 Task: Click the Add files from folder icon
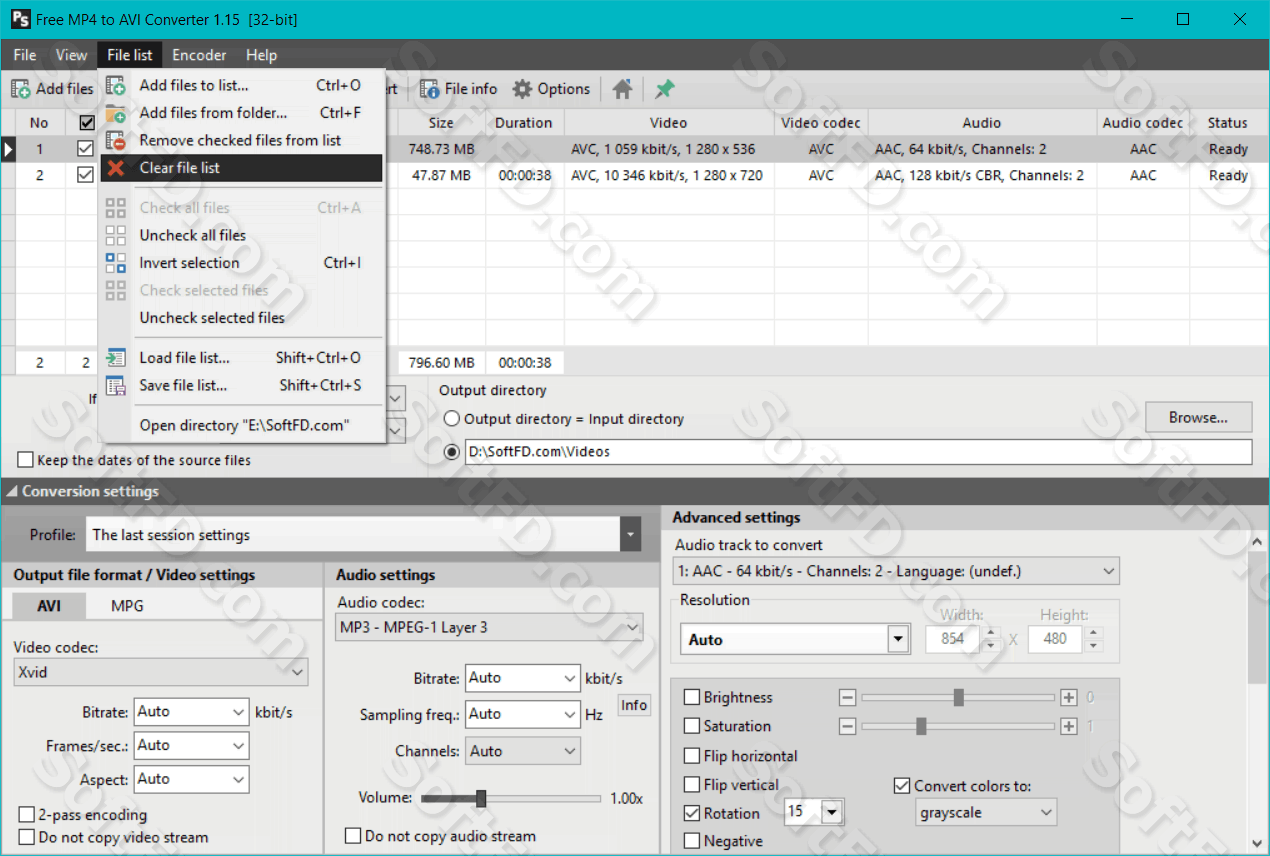(116, 113)
